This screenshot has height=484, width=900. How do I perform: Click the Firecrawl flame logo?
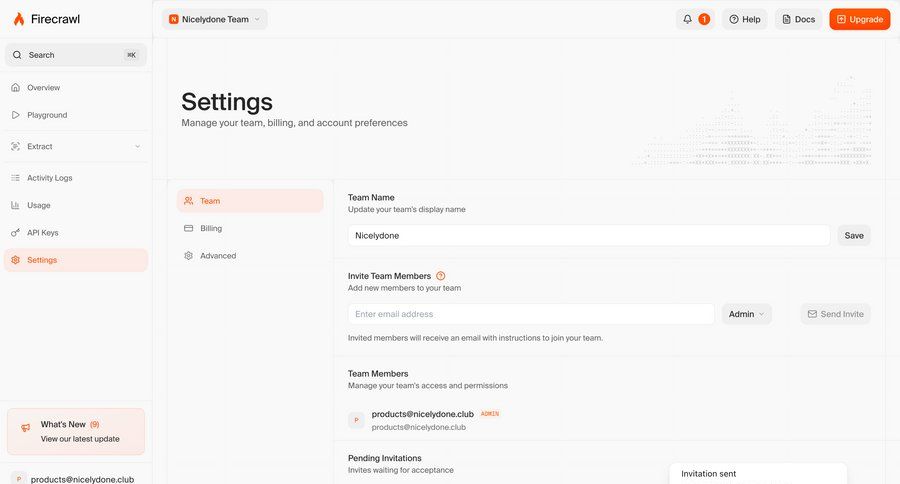[19, 19]
